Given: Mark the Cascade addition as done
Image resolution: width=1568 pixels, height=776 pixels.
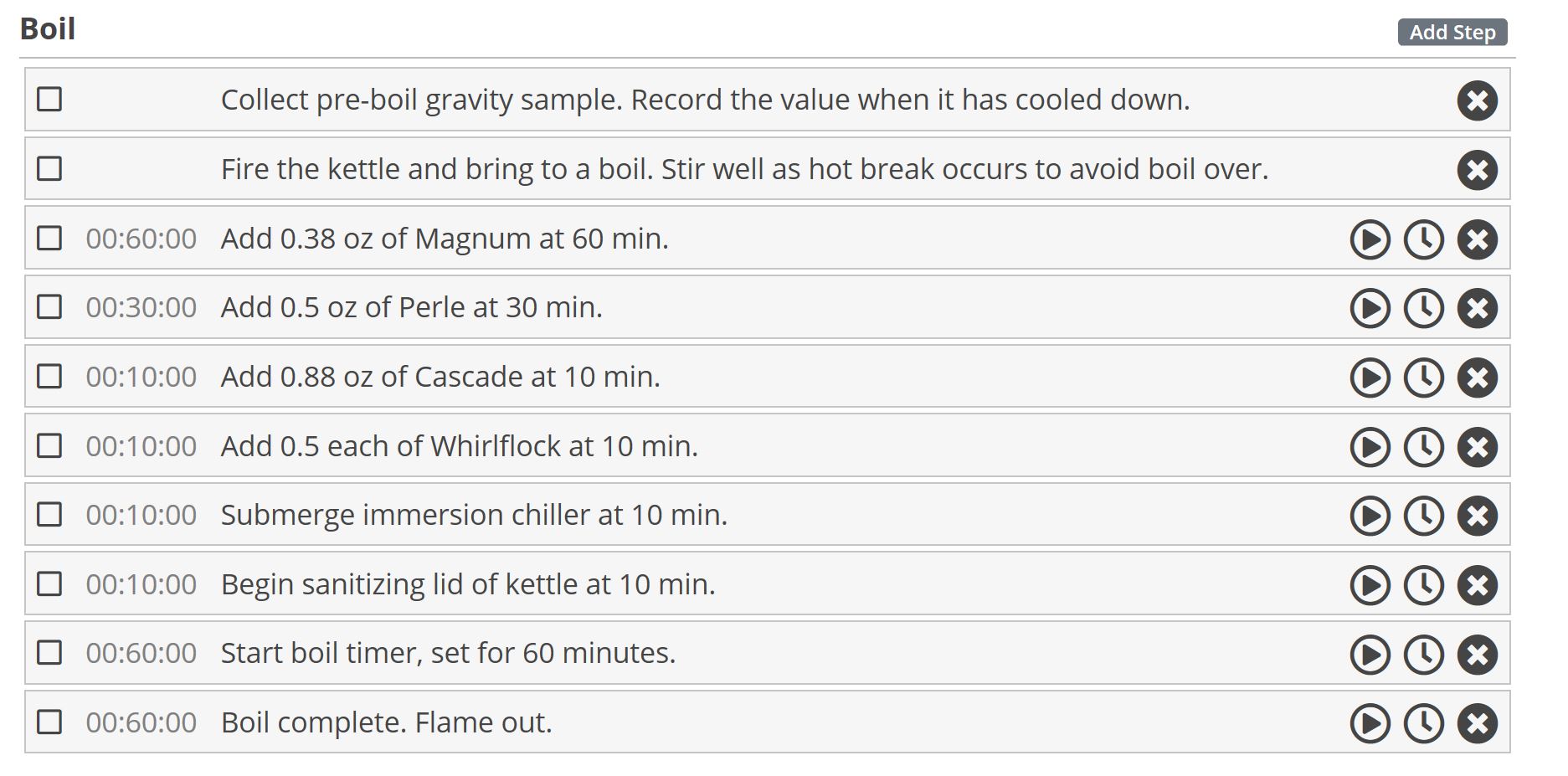Looking at the screenshot, I should pyautogui.click(x=49, y=377).
